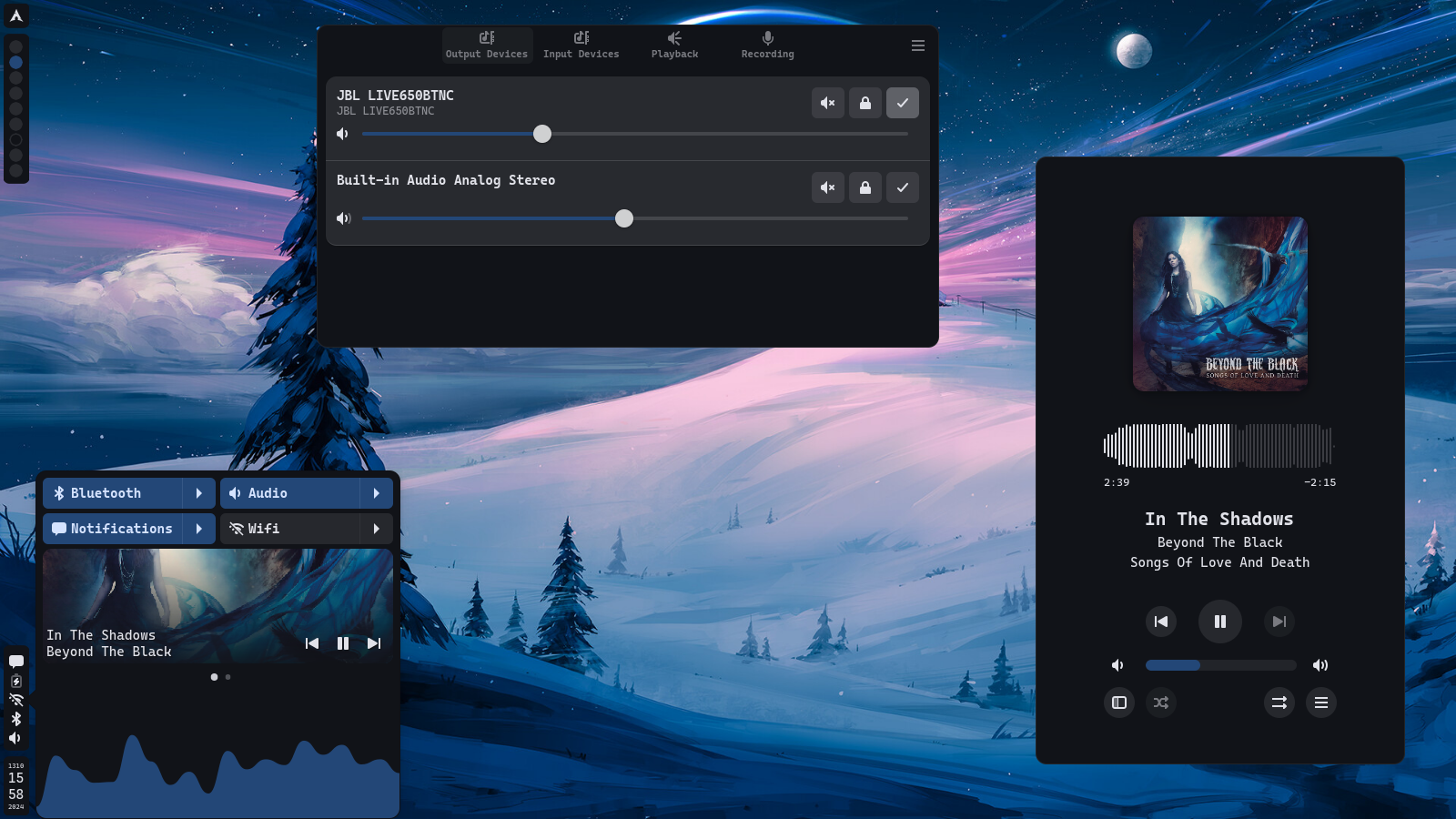Open the Playback tab
This screenshot has height=819, width=1456.
click(674, 45)
